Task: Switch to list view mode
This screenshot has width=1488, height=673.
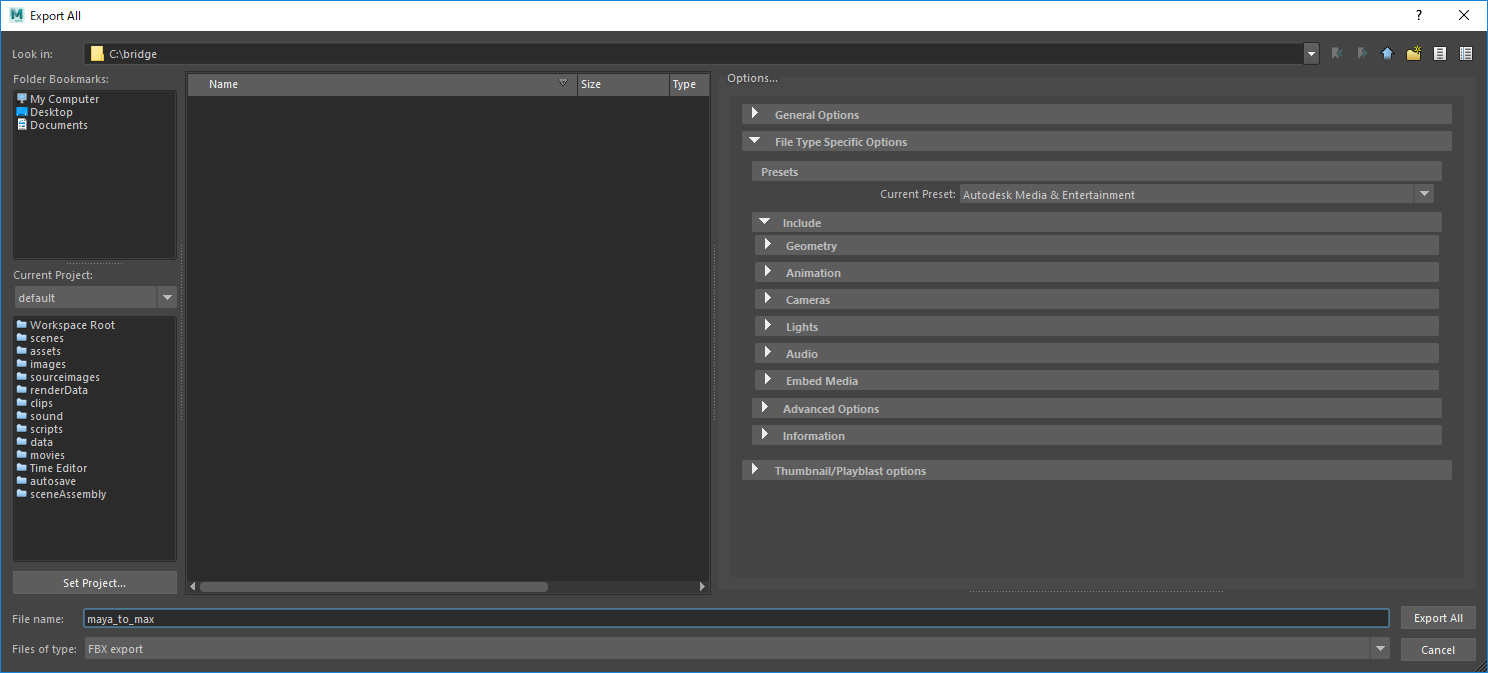Action: tap(1440, 54)
